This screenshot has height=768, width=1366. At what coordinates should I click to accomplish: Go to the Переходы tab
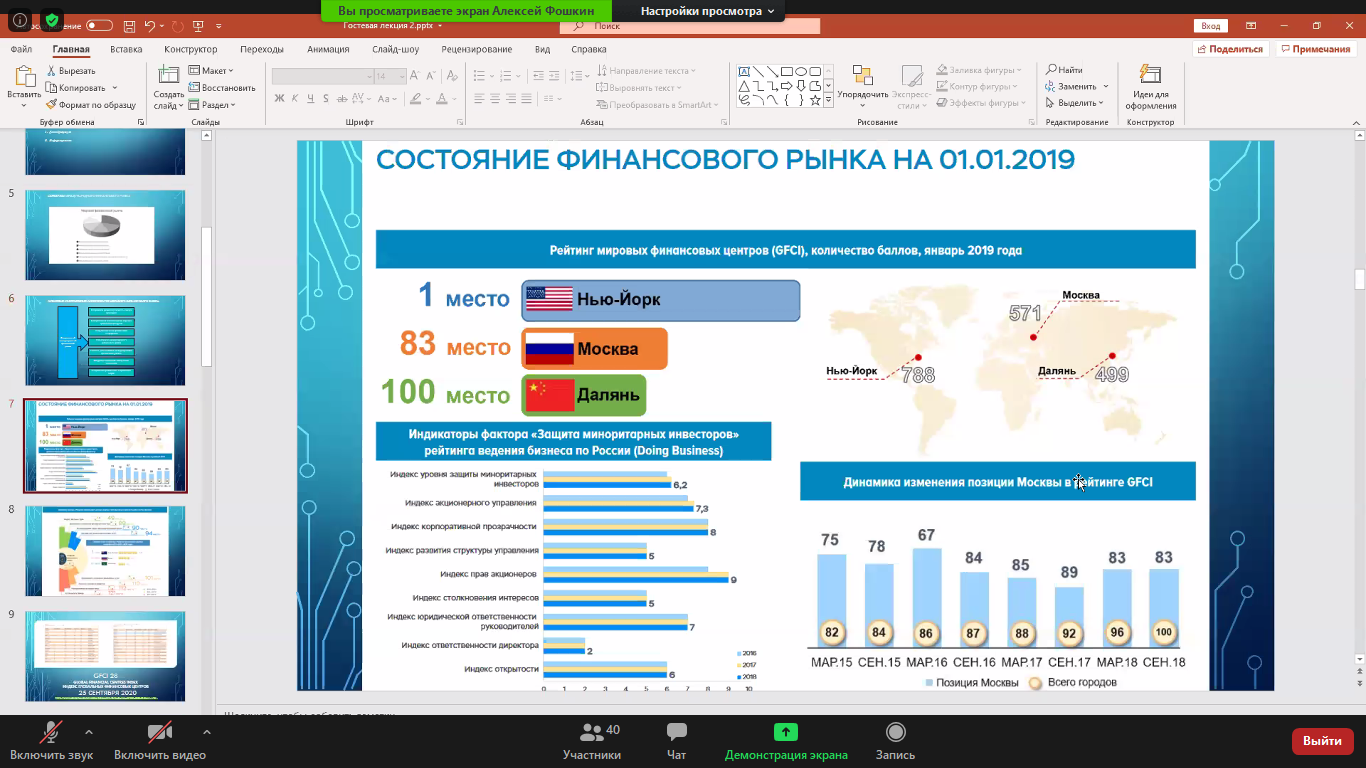(x=262, y=49)
